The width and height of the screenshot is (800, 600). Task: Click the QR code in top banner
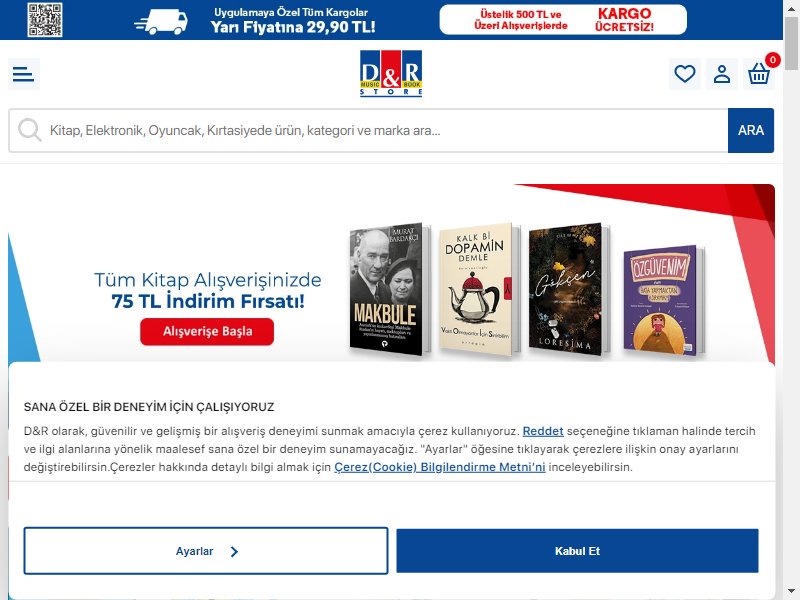tap(45, 20)
